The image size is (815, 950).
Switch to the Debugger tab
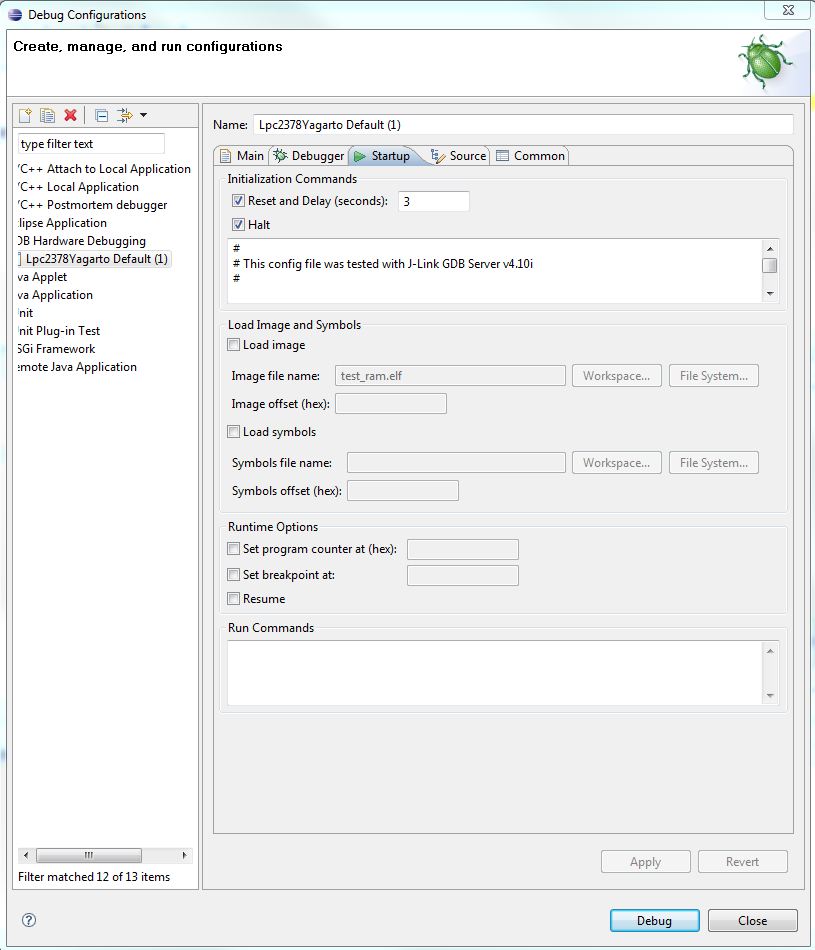308,156
